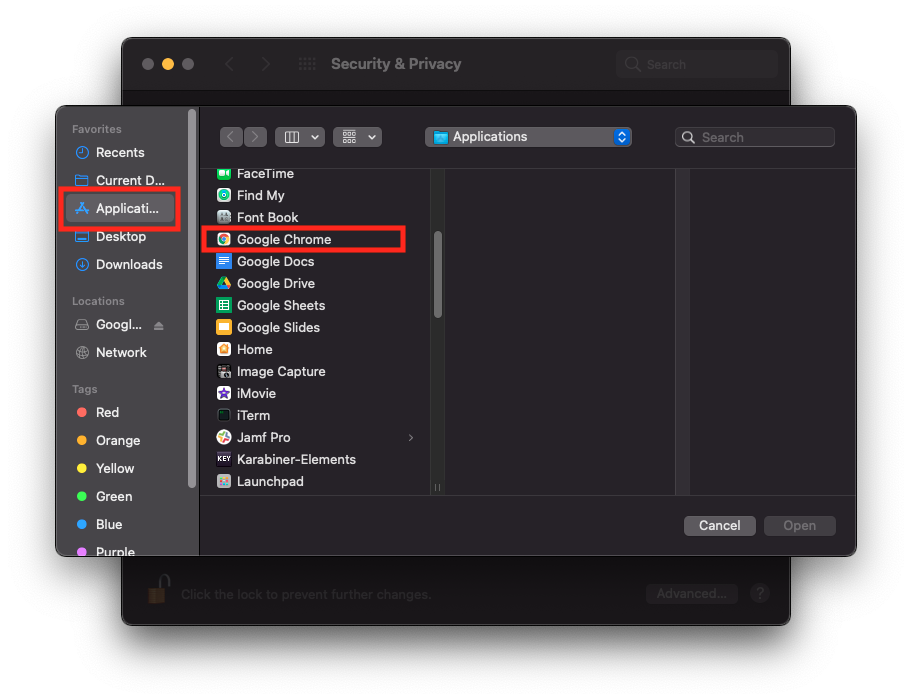Click Advanced... in Security & Privacy window
912x699 pixels.
pos(692,594)
